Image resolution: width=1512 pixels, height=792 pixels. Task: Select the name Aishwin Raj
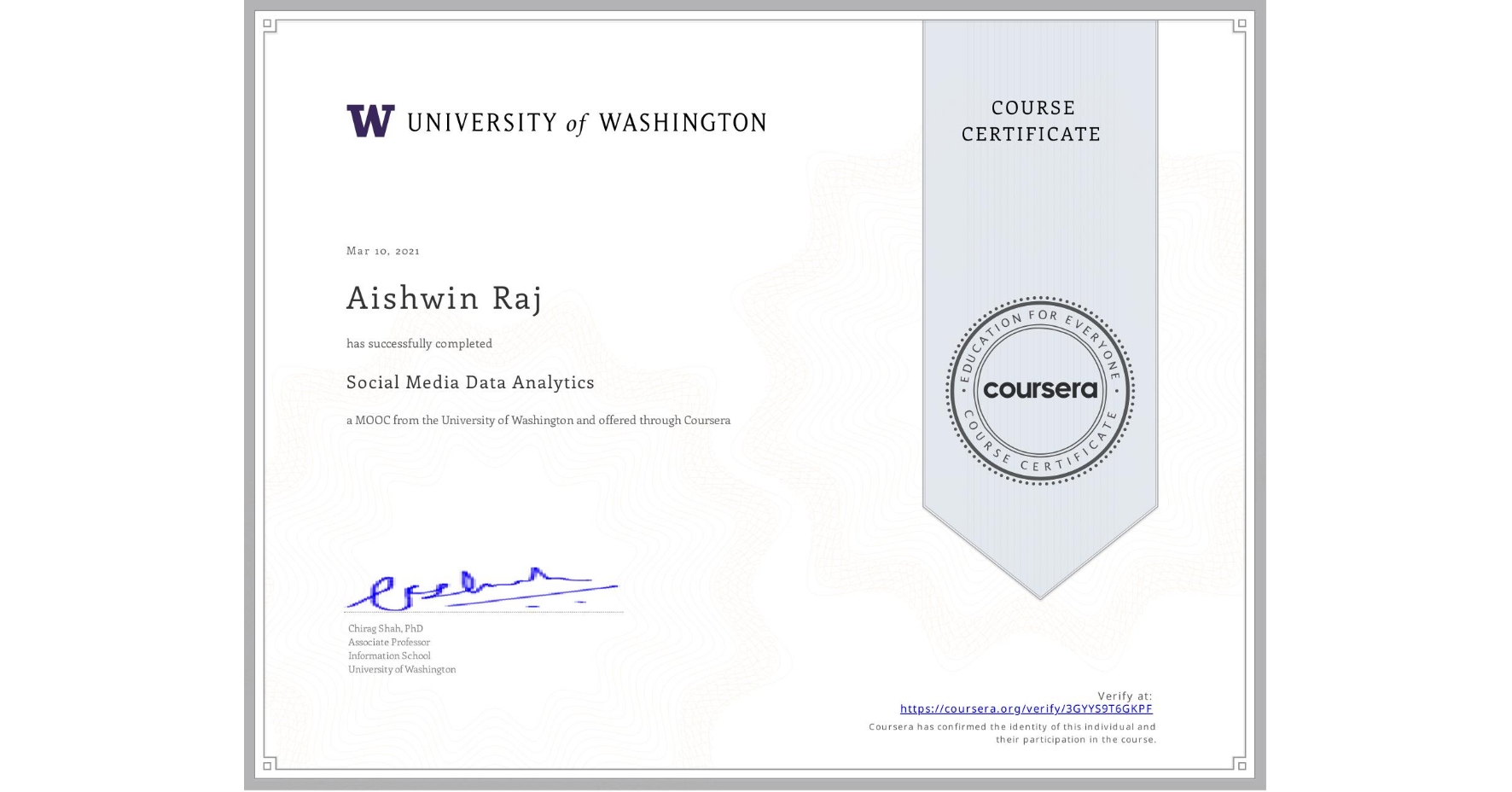click(444, 299)
